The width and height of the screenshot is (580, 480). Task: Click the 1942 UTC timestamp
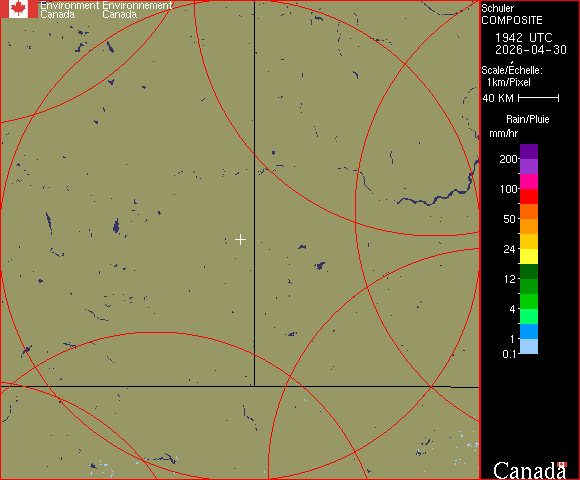(523, 38)
